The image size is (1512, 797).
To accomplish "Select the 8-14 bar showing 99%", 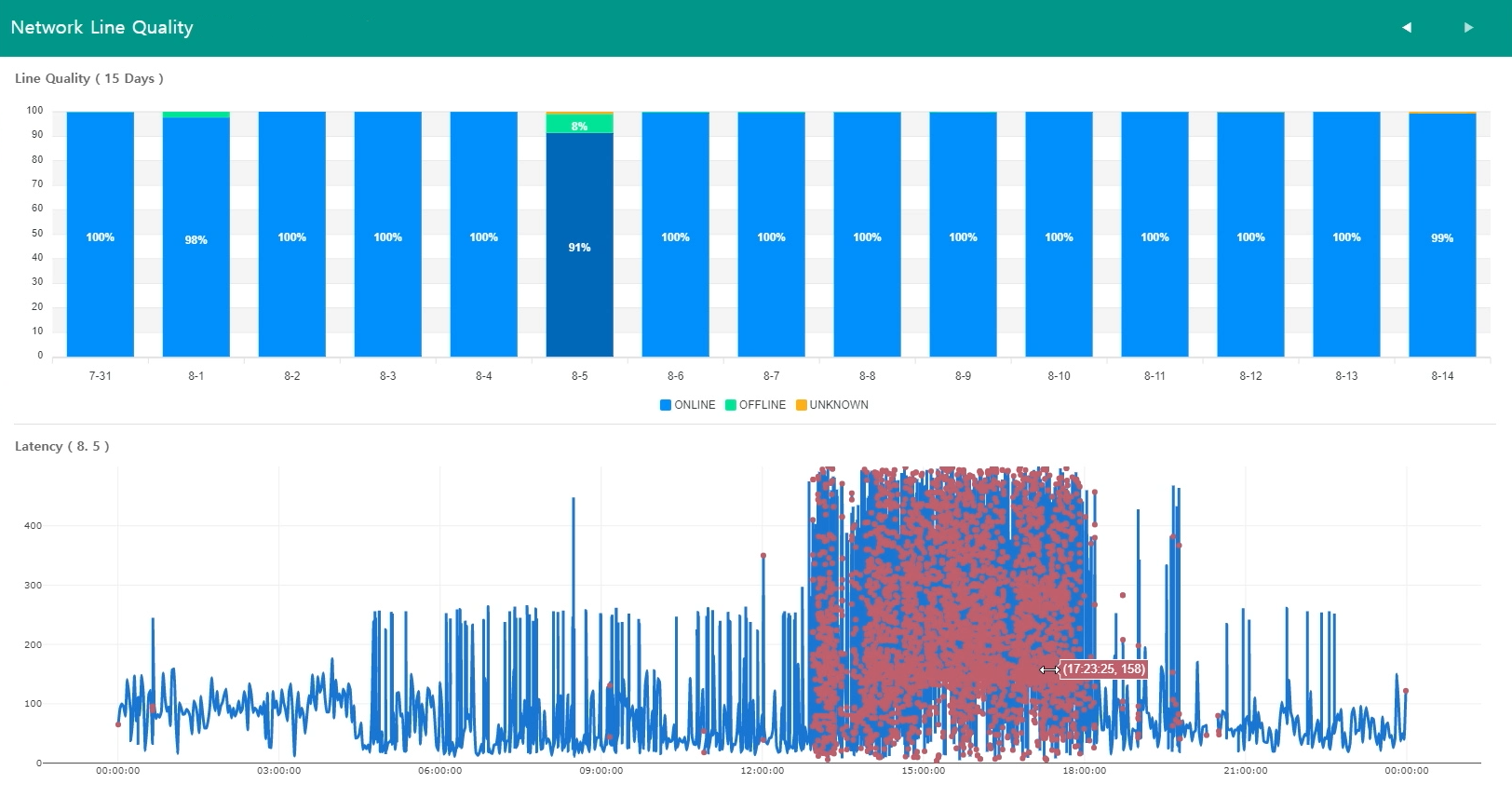I will [x=1442, y=237].
